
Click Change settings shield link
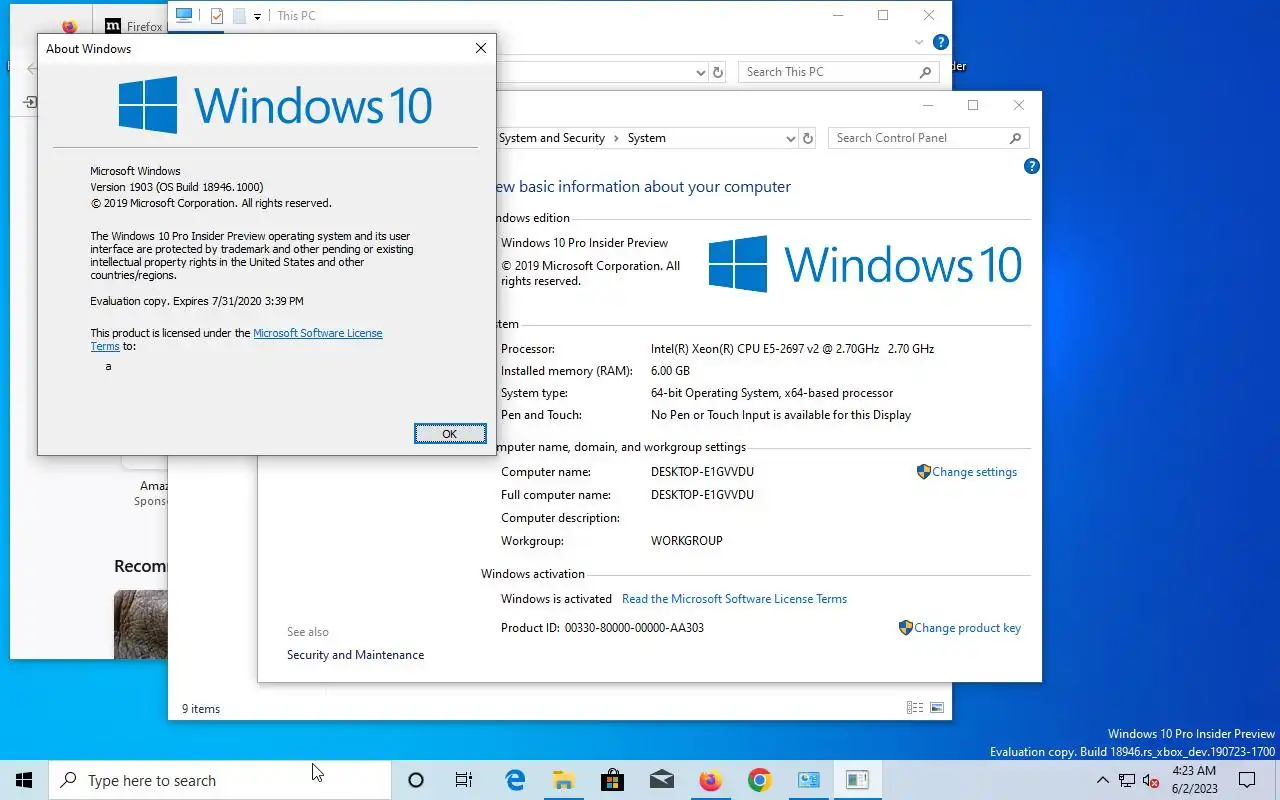(967, 472)
